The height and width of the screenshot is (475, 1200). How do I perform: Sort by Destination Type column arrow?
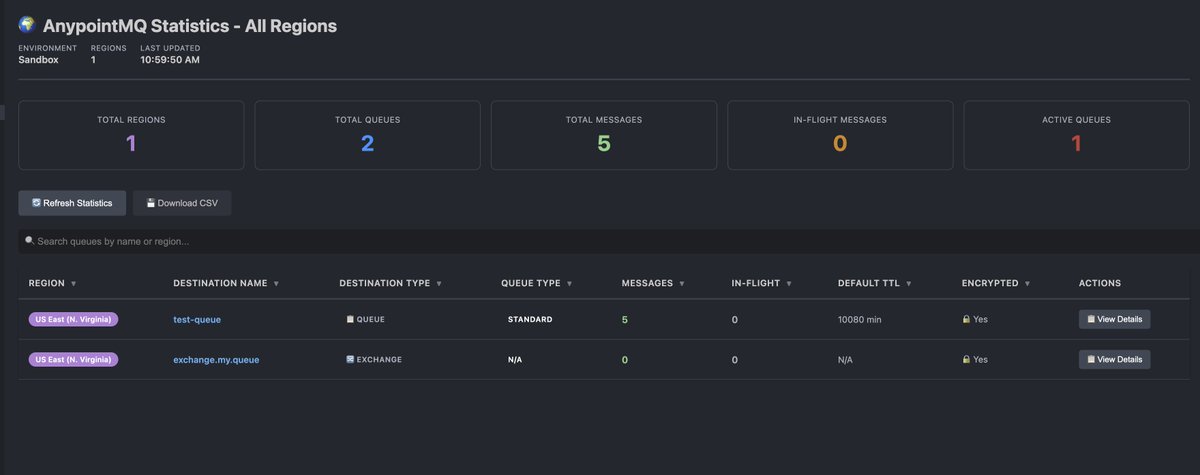tap(439, 284)
